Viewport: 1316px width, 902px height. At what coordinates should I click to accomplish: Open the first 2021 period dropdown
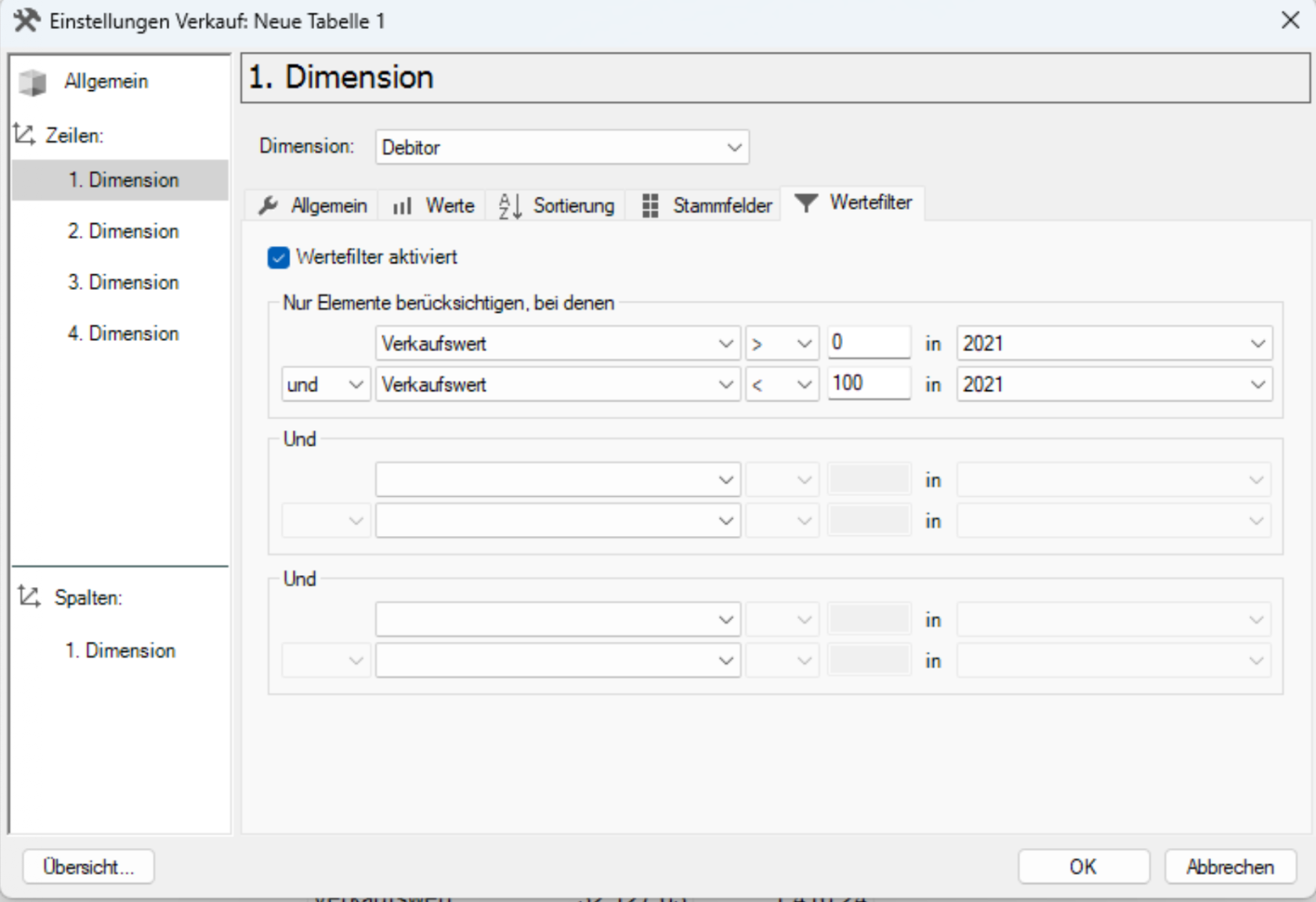(1114, 343)
